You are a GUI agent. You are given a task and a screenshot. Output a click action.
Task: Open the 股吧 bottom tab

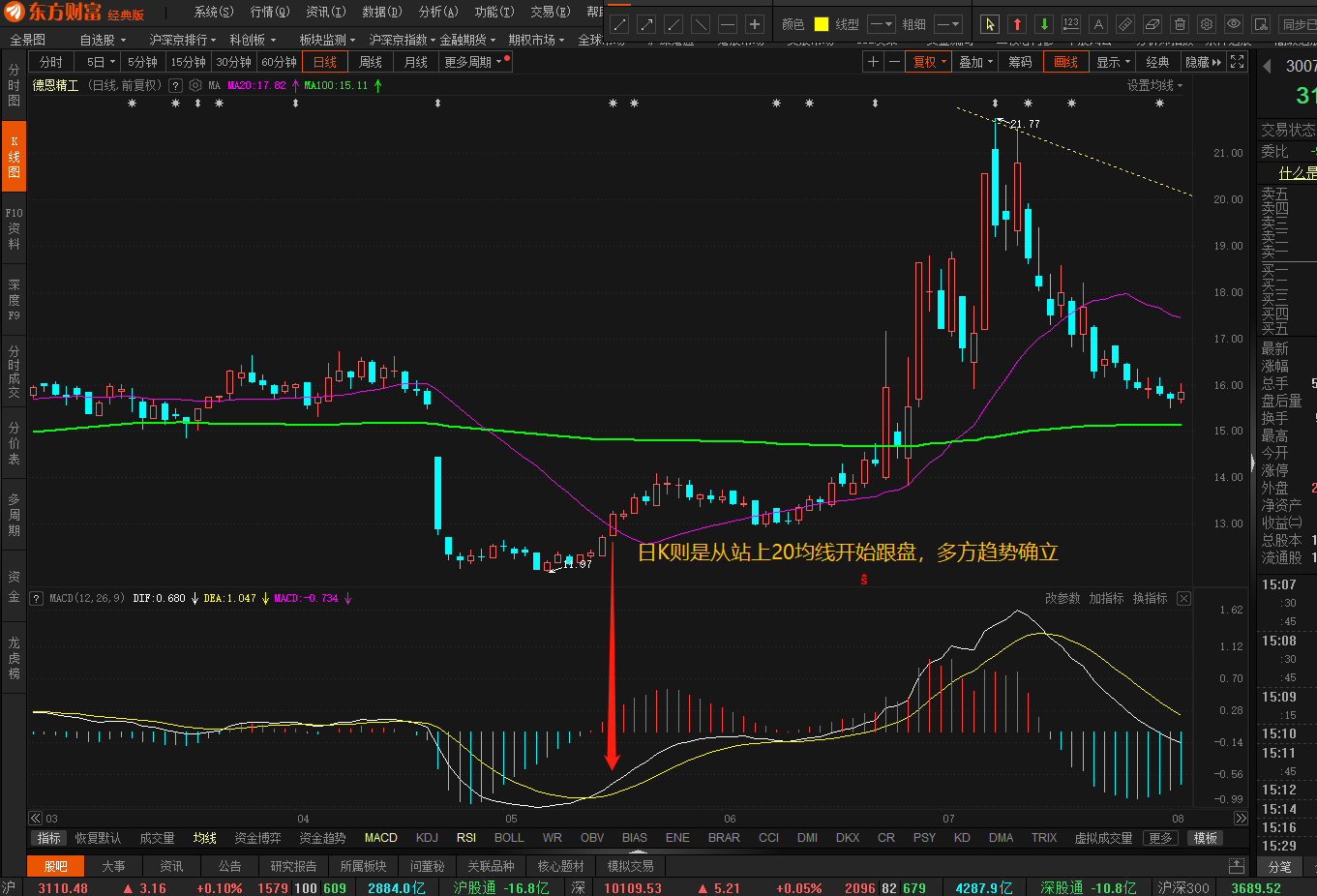(x=56, y=866)
